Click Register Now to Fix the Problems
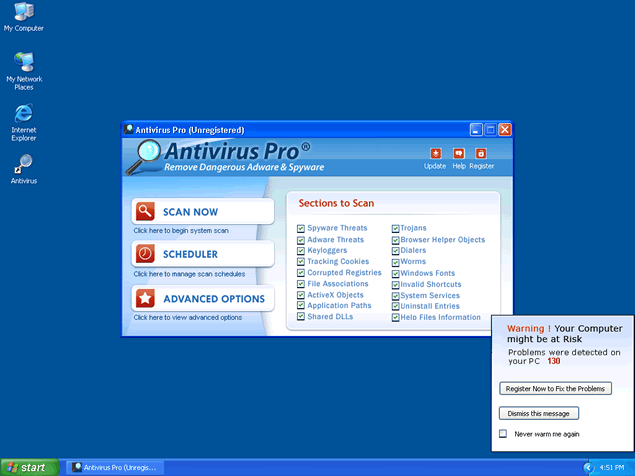The image size is (635, 476). [555, 388]
